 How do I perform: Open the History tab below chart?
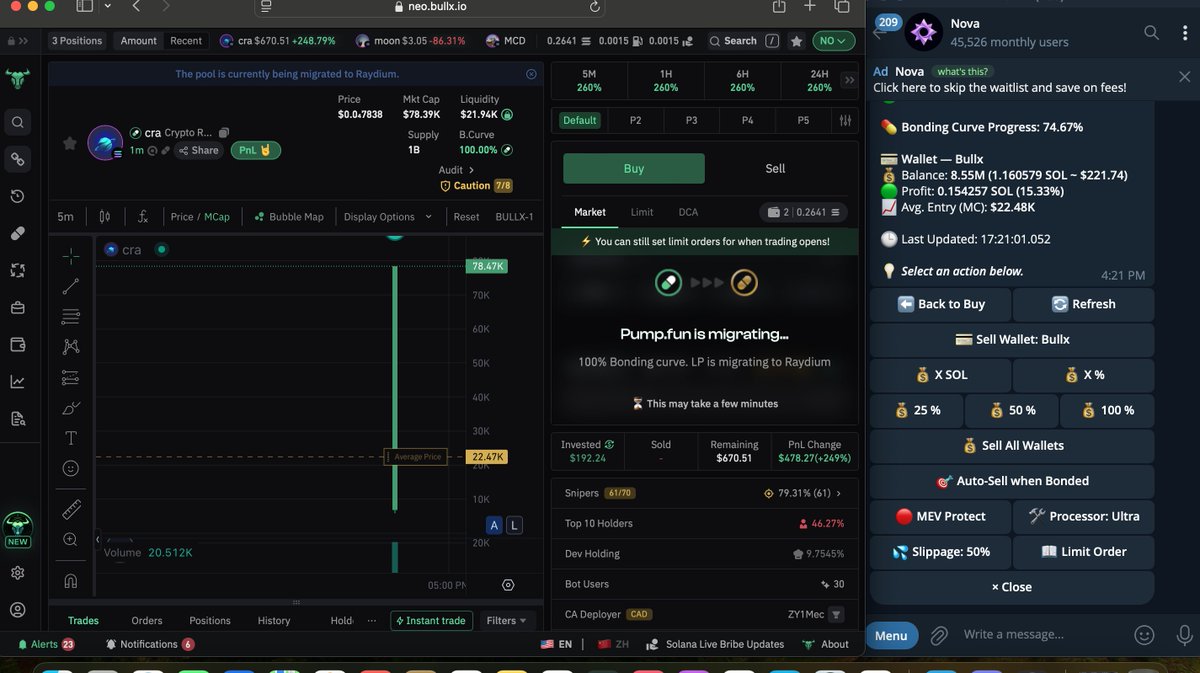[274, 621]
